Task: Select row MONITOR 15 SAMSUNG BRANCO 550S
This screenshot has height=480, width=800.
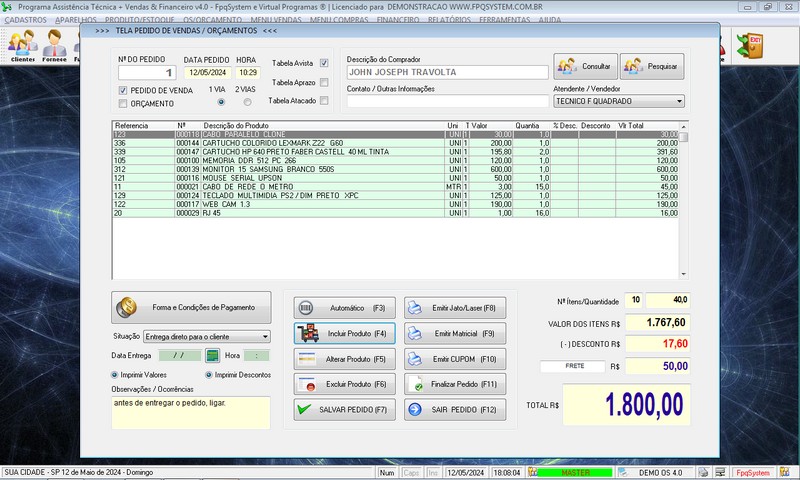Action: pyautogui.click(x=395, y=169)
